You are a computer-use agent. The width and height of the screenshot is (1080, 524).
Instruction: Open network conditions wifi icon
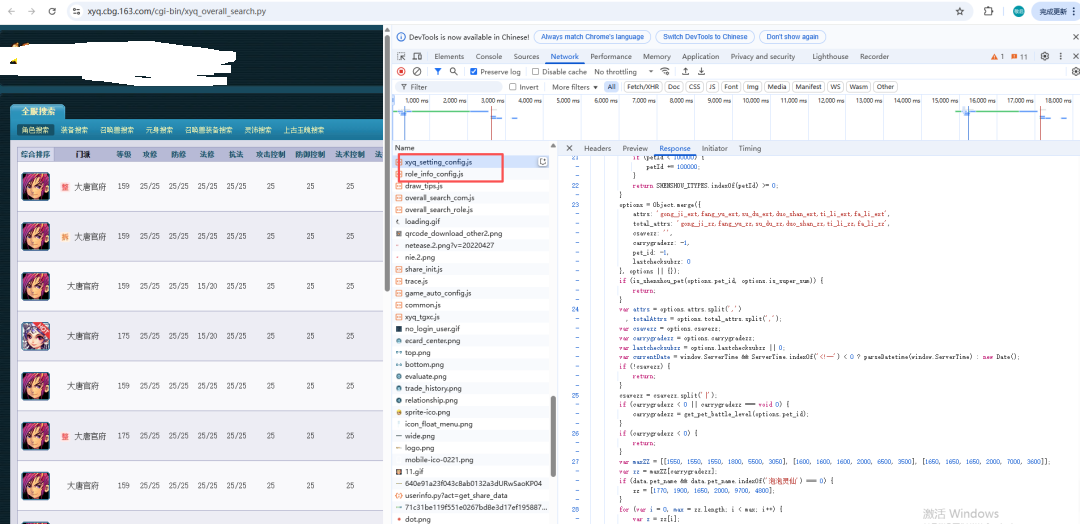tap(665, 72)
